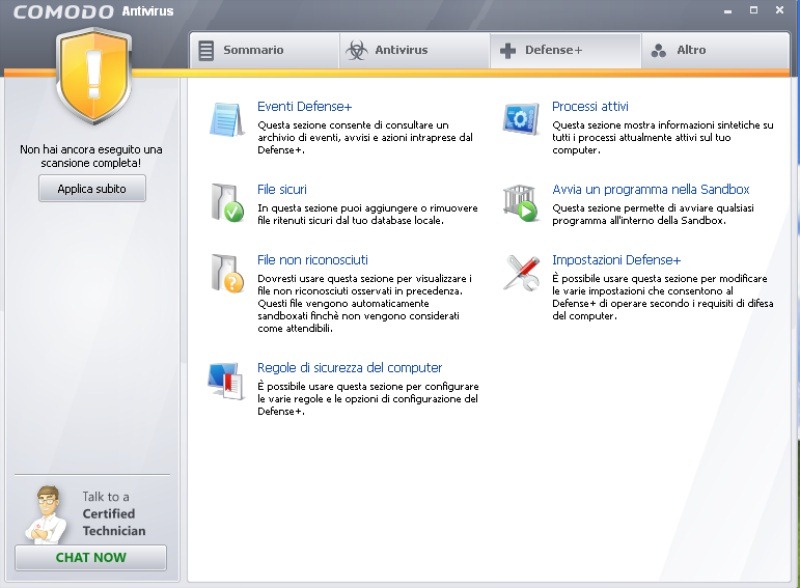Open the File non riconosciuti link
The image size is (800, 588).
(312, 260)
